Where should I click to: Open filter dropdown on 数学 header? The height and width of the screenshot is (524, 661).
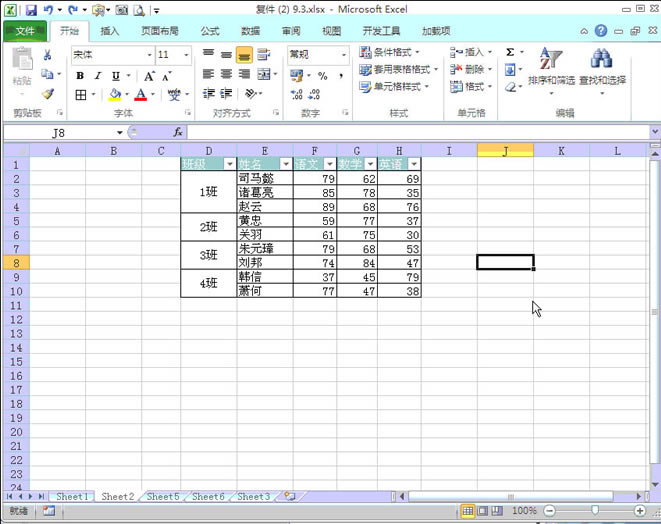click(x=371, y=164)
